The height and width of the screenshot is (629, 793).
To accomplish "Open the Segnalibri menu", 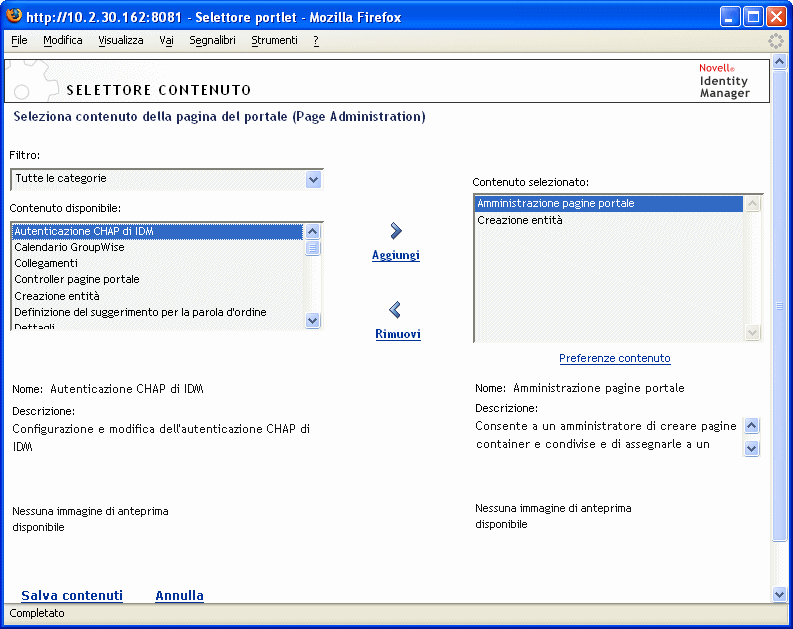I will [x=212, y=40].
